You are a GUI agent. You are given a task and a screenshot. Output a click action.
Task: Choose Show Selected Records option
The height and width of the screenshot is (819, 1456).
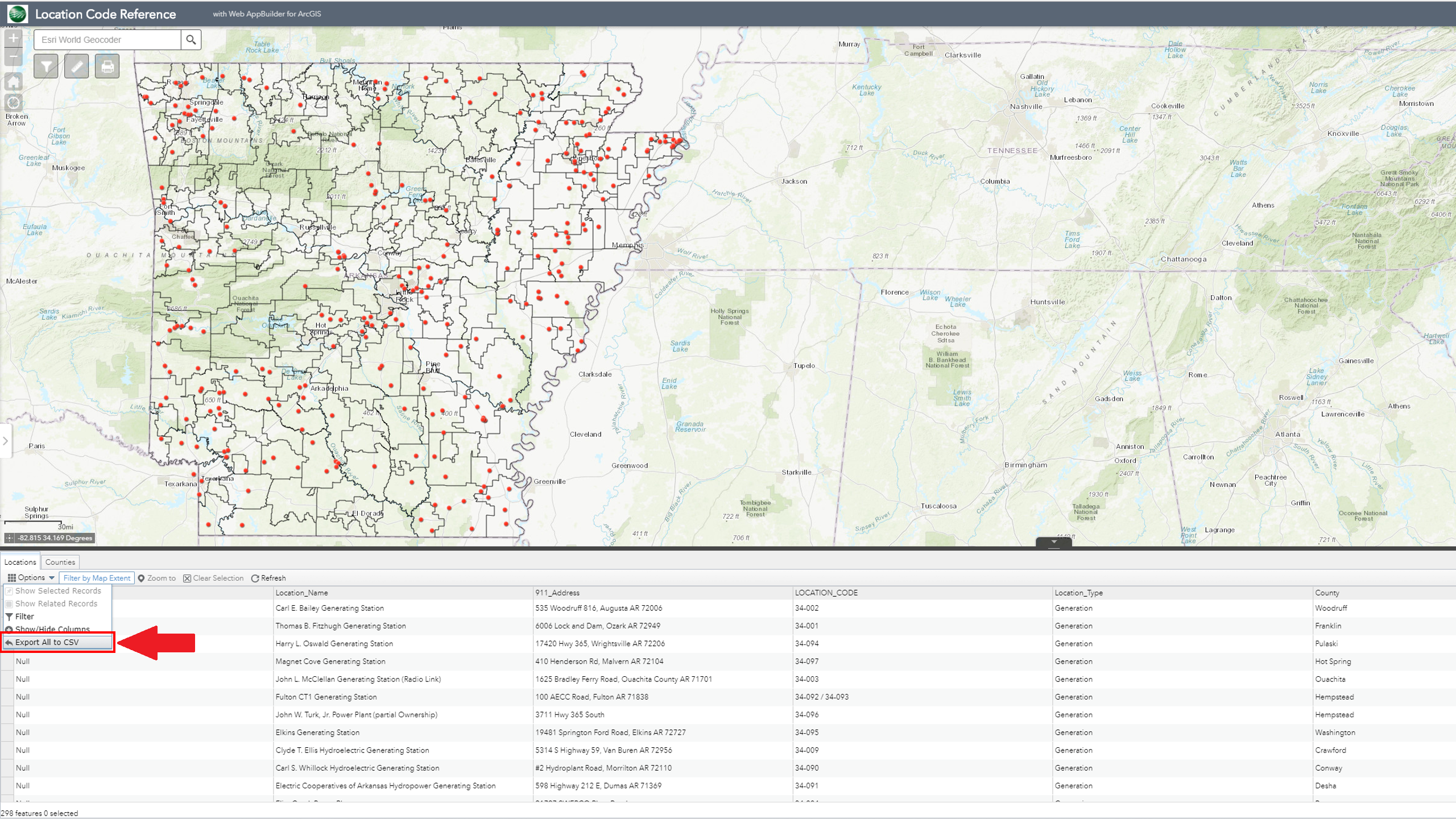pos(57,591)
